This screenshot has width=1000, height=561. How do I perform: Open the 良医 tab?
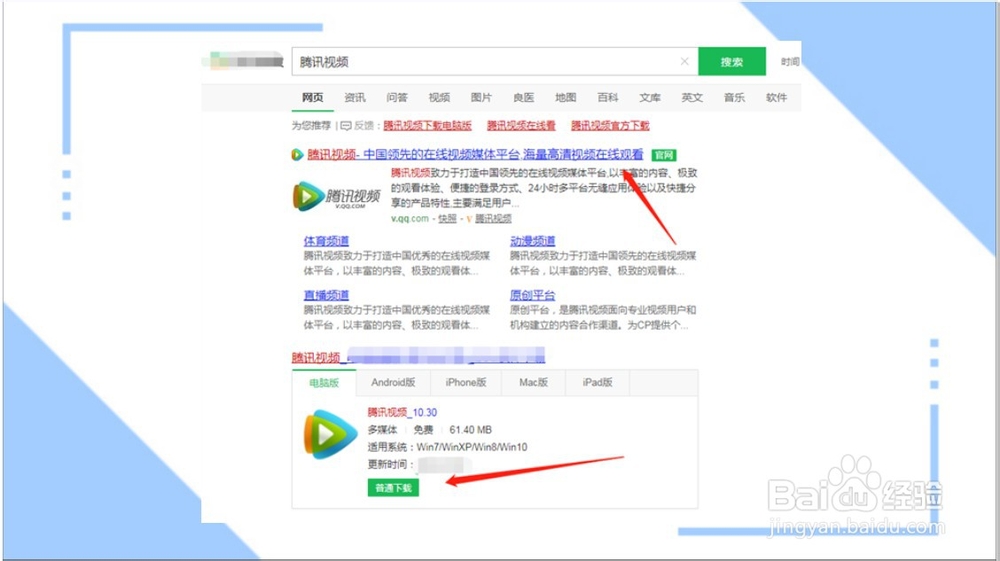[x=523, y=98]
